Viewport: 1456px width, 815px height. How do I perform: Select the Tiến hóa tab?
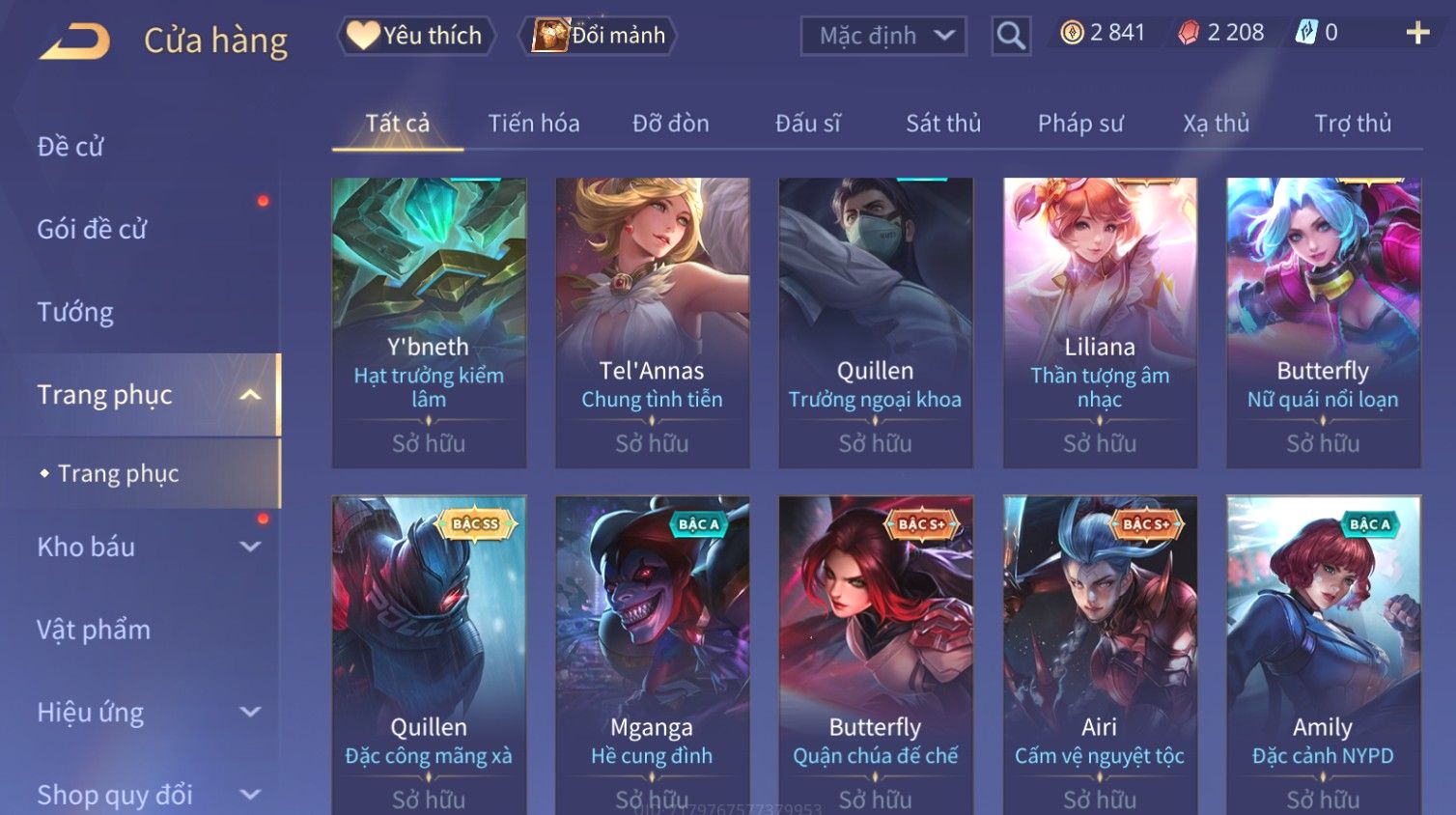point(534,124)
